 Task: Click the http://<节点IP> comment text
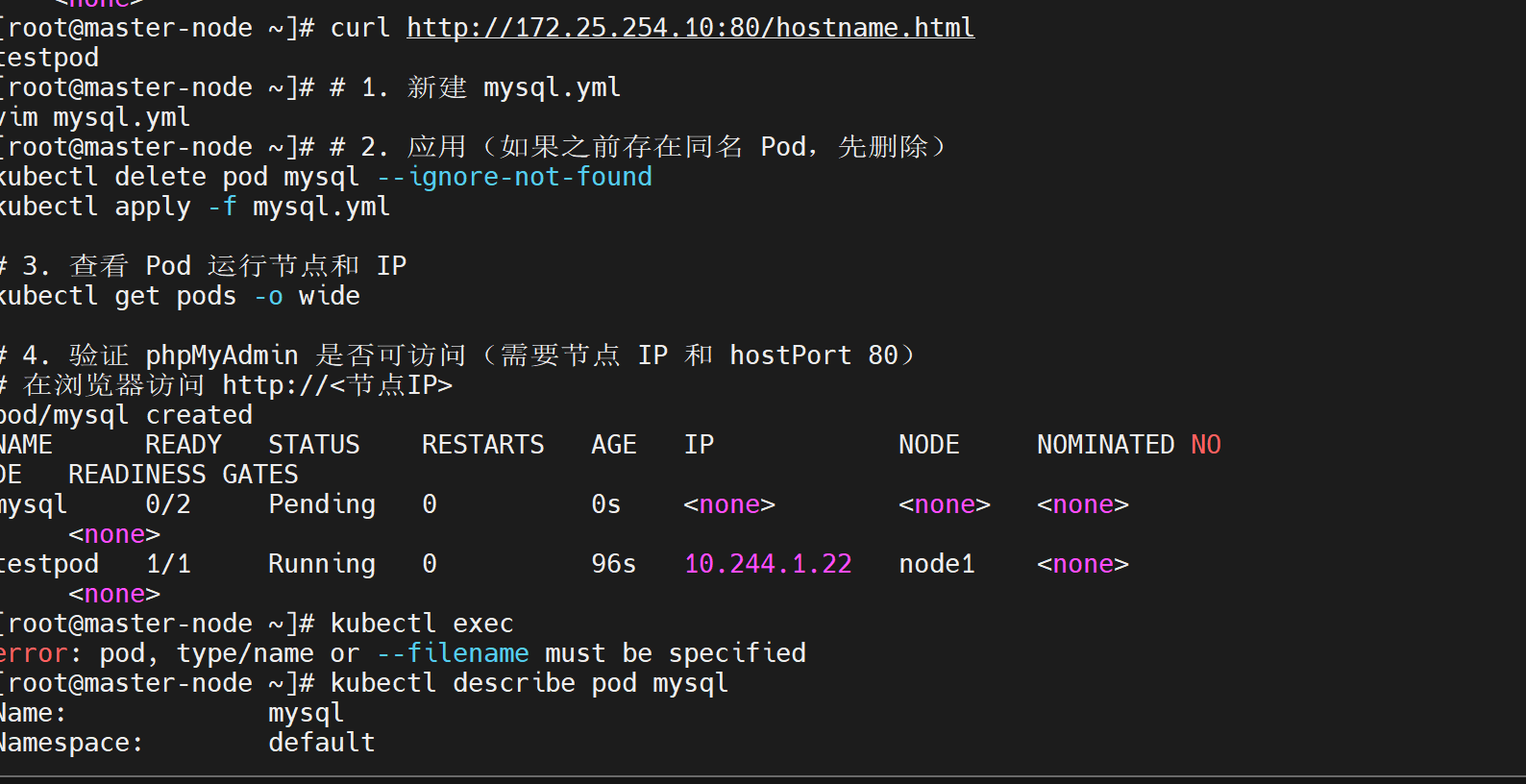point(337,385)
